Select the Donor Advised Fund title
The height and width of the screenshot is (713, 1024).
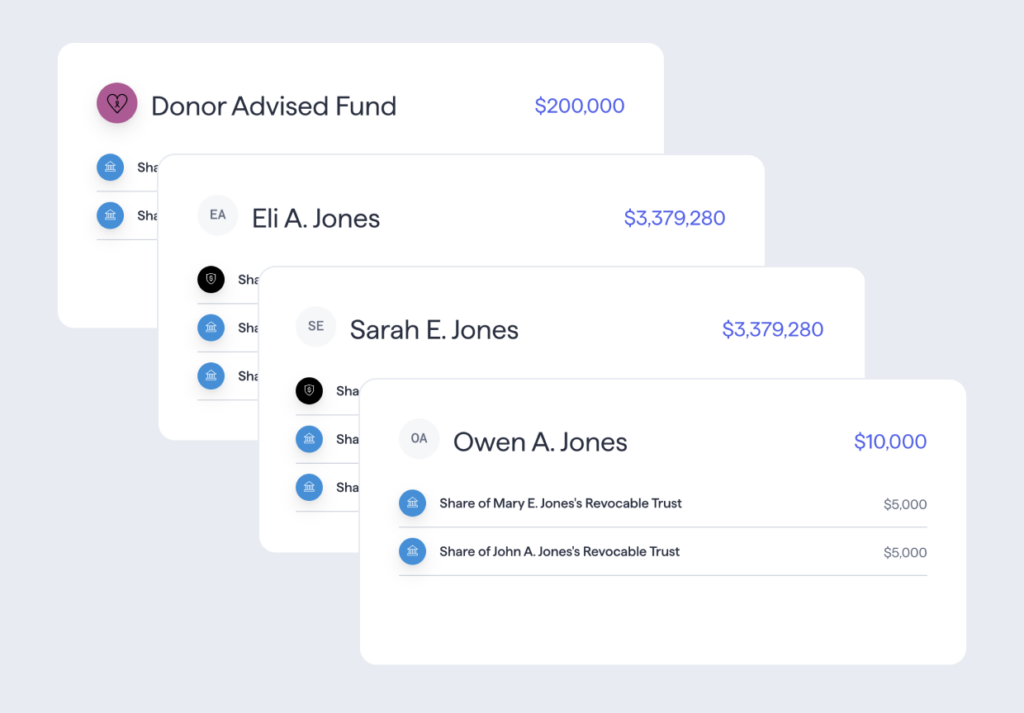pyautogui.click(x=274, y=106)
